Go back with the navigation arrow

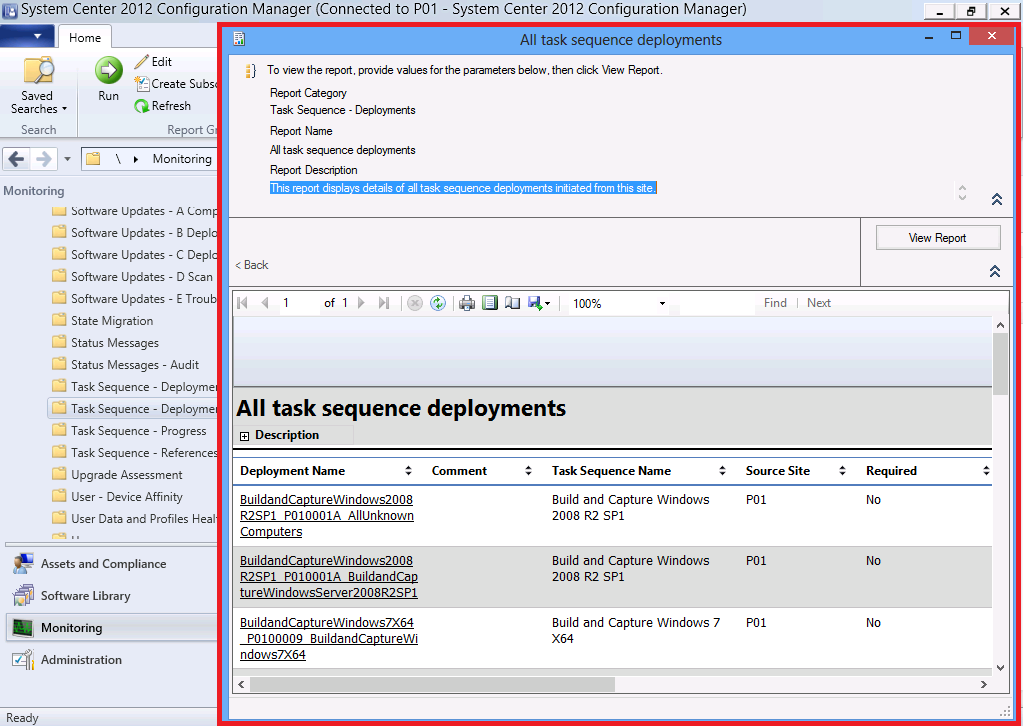17,159
